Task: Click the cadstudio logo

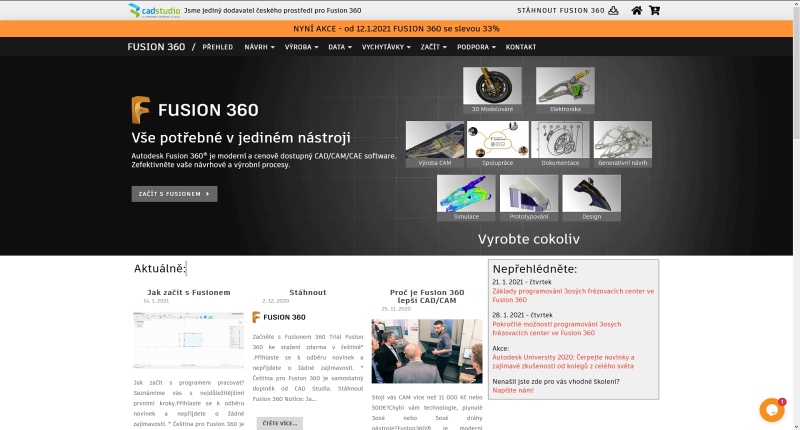Action: click(x=154, y=10)
